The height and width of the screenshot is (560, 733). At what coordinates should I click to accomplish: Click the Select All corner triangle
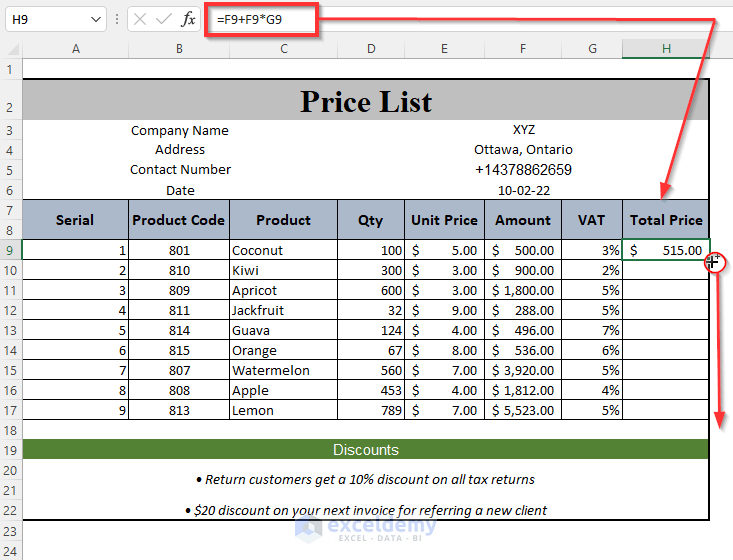coord(11,48)
